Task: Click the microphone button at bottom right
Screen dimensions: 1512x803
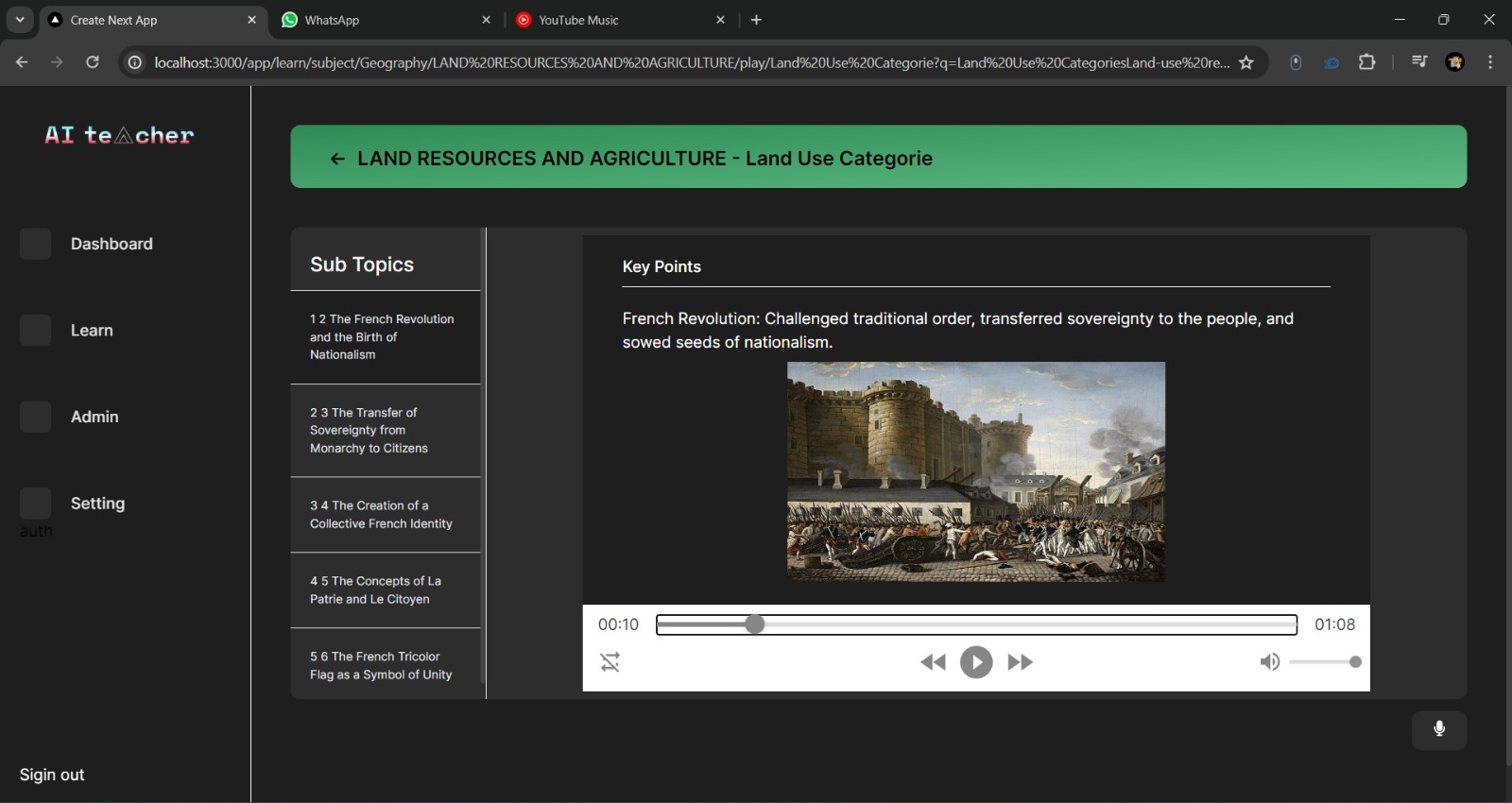Action: [1438, 729]
